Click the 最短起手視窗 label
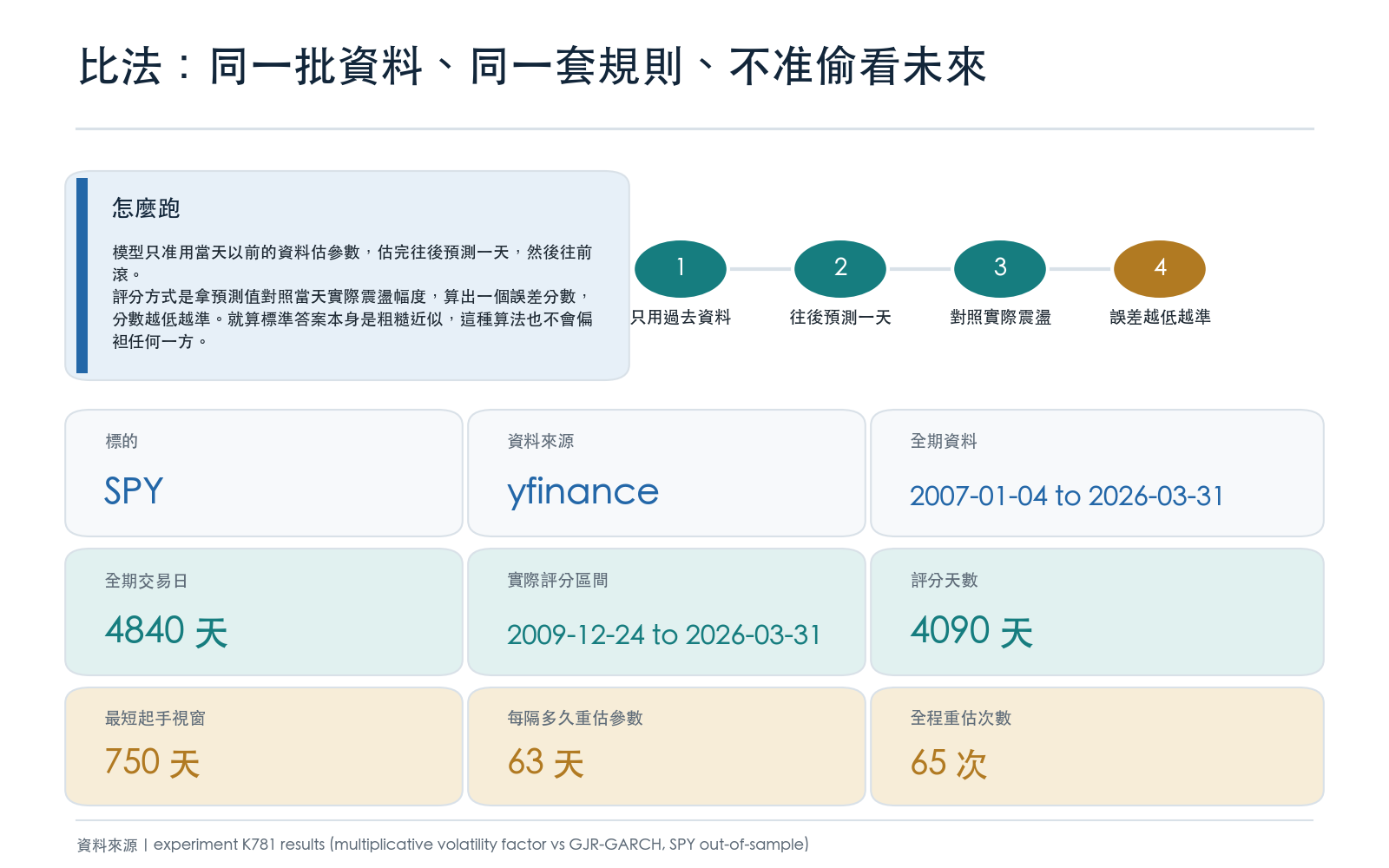Viewport: 1389px width, 868px height. [155, 718]
